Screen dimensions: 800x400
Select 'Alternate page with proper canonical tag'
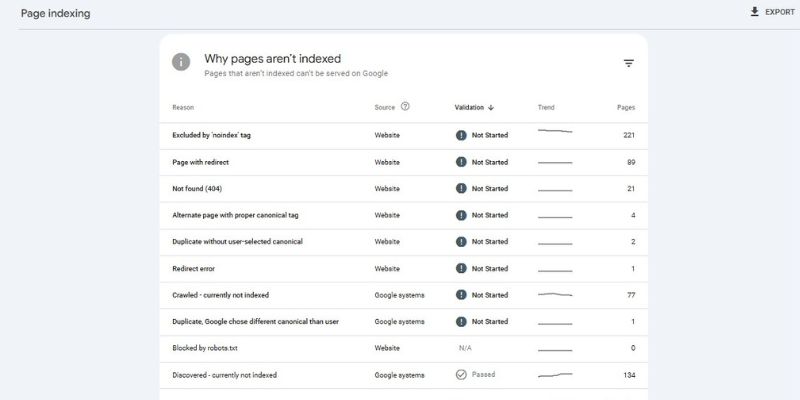click(x=234, y=215)
